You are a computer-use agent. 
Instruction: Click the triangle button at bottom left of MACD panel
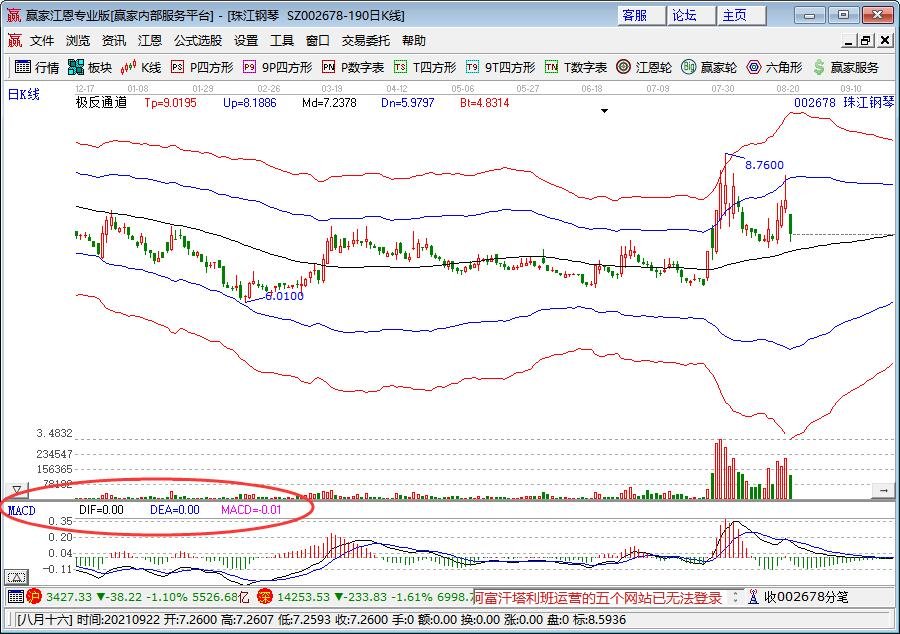coord(16,577)
